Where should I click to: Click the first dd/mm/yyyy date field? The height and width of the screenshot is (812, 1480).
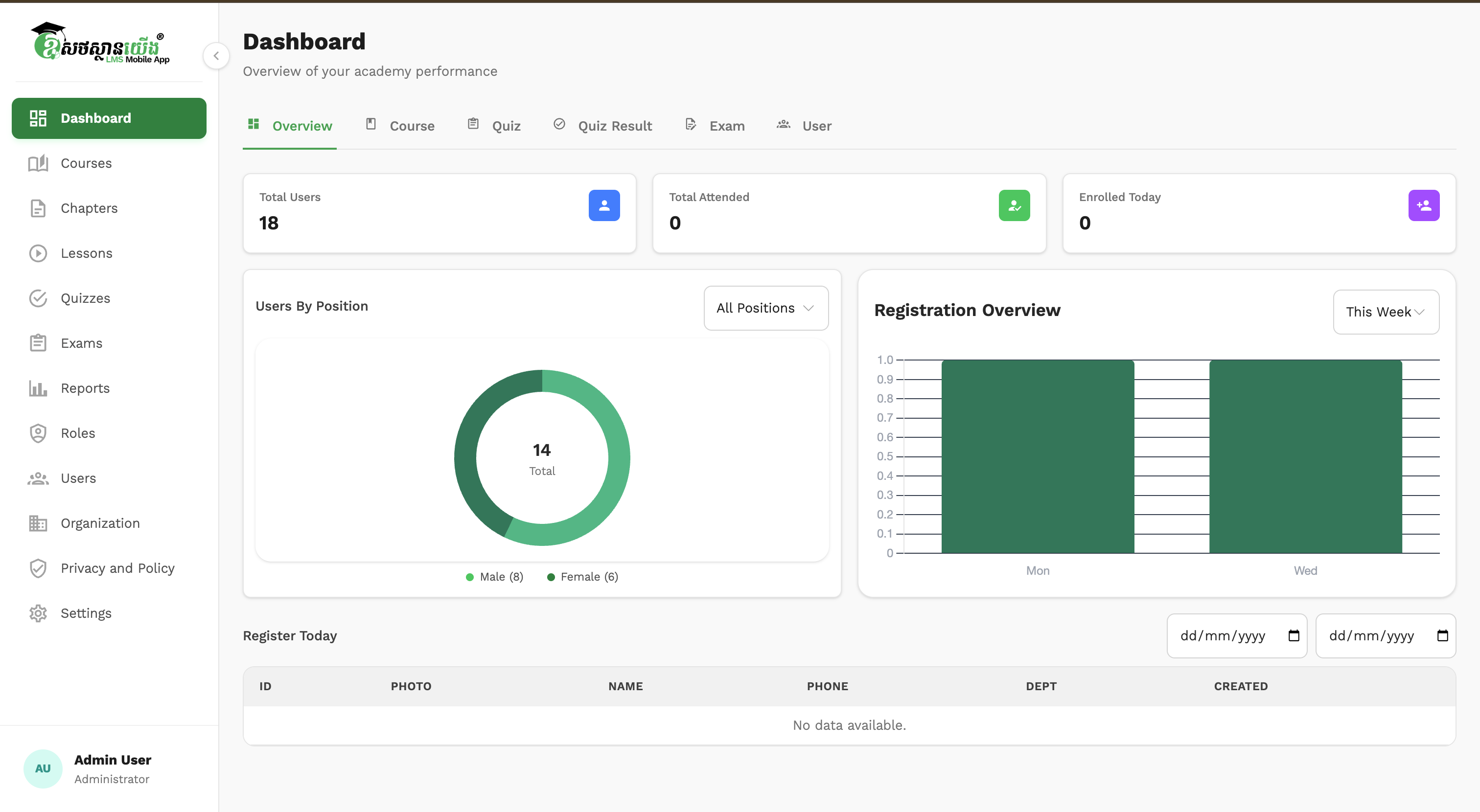1223,636
